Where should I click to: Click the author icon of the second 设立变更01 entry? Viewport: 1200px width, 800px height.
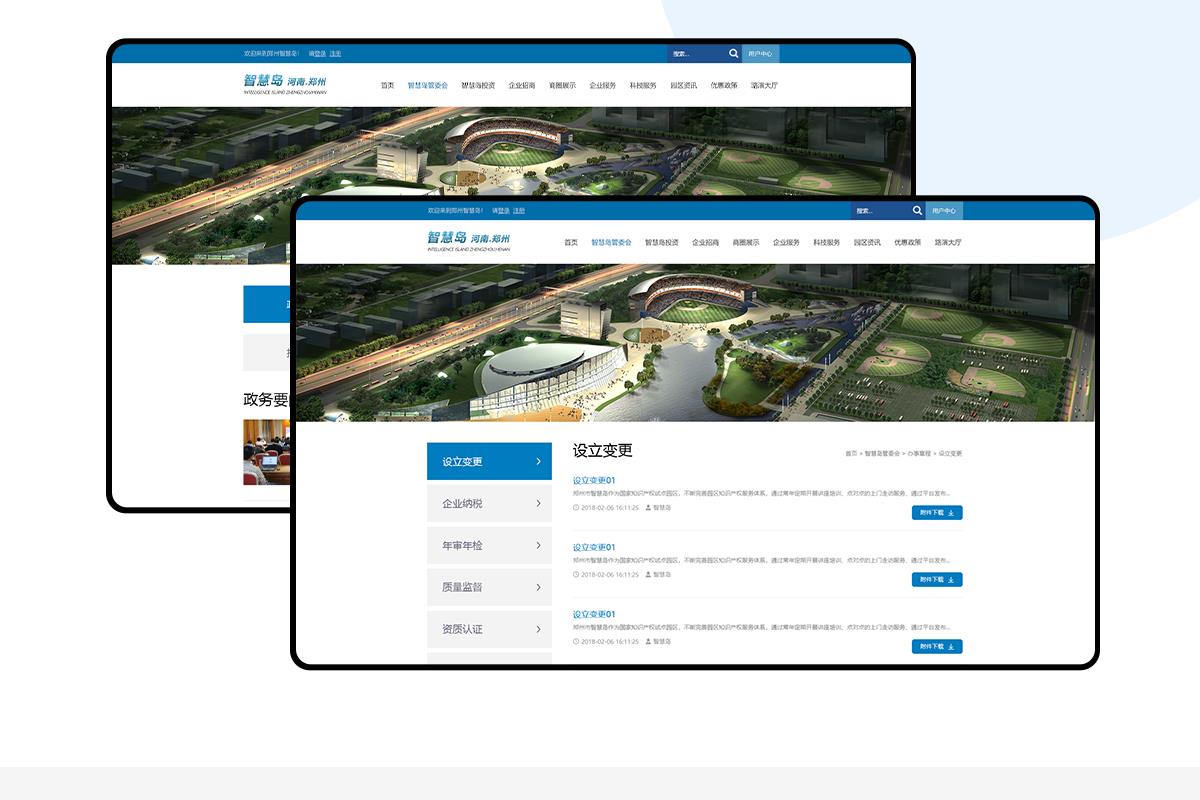tap(648, 575)
